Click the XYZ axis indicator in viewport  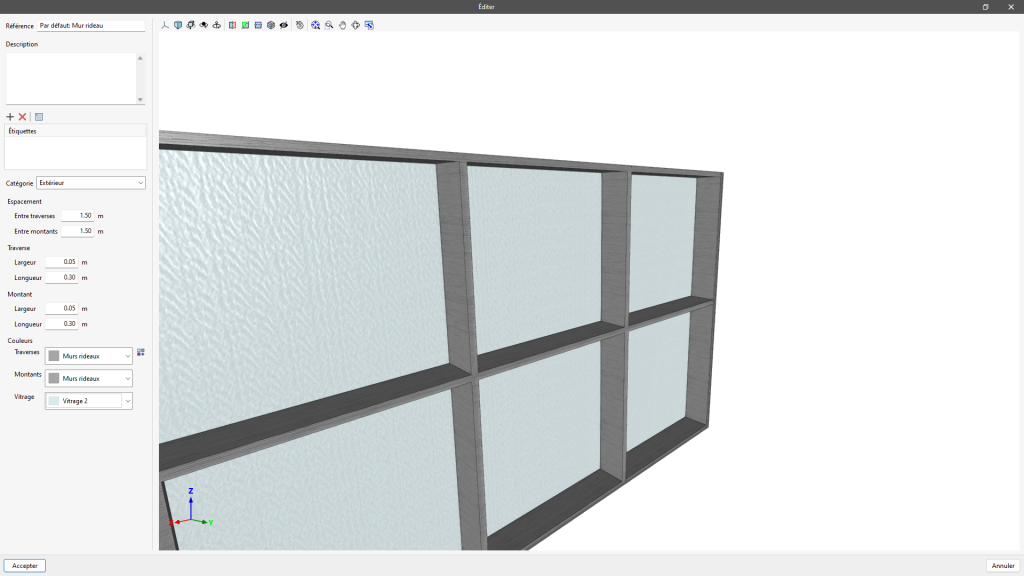pyautogui.click(x=191, y=508)
